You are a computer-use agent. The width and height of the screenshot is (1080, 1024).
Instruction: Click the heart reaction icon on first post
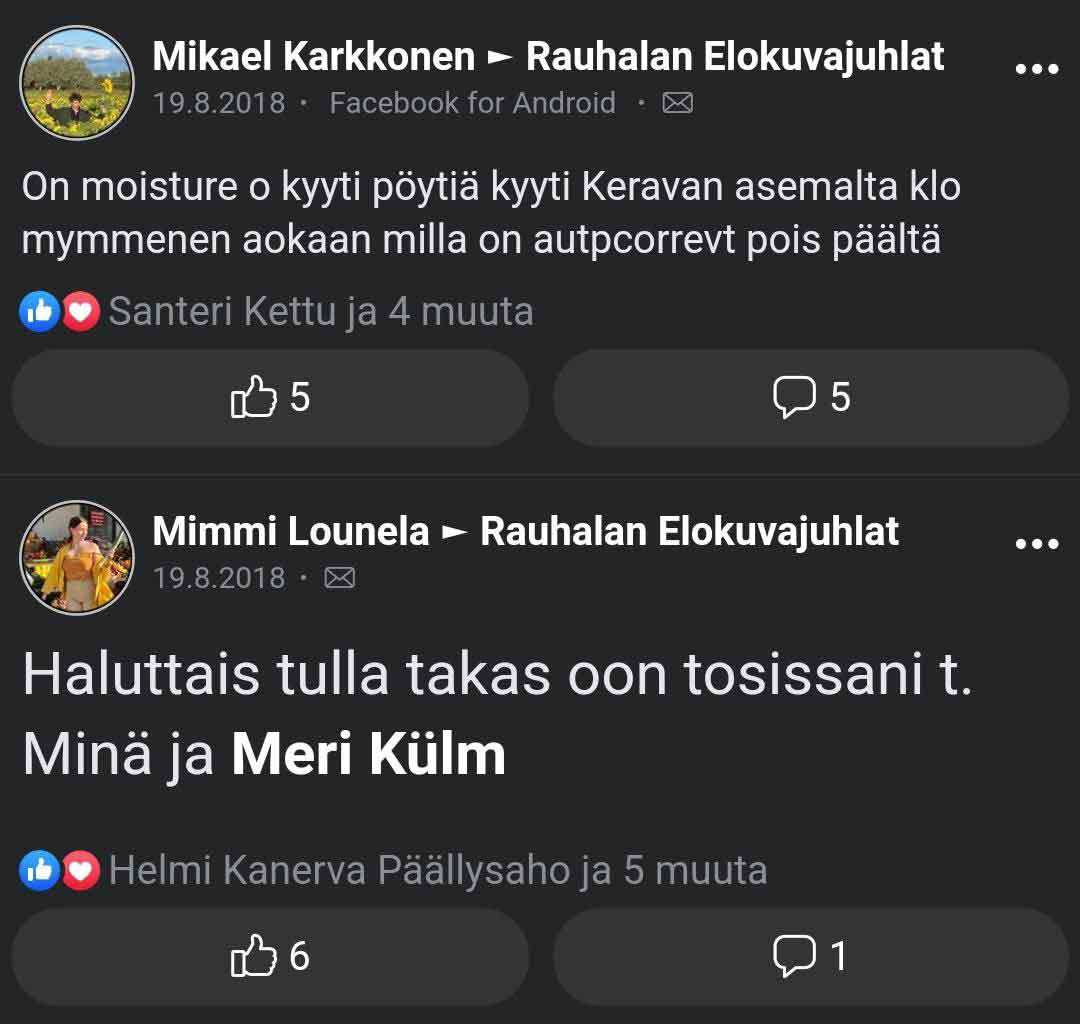point(81,313)
